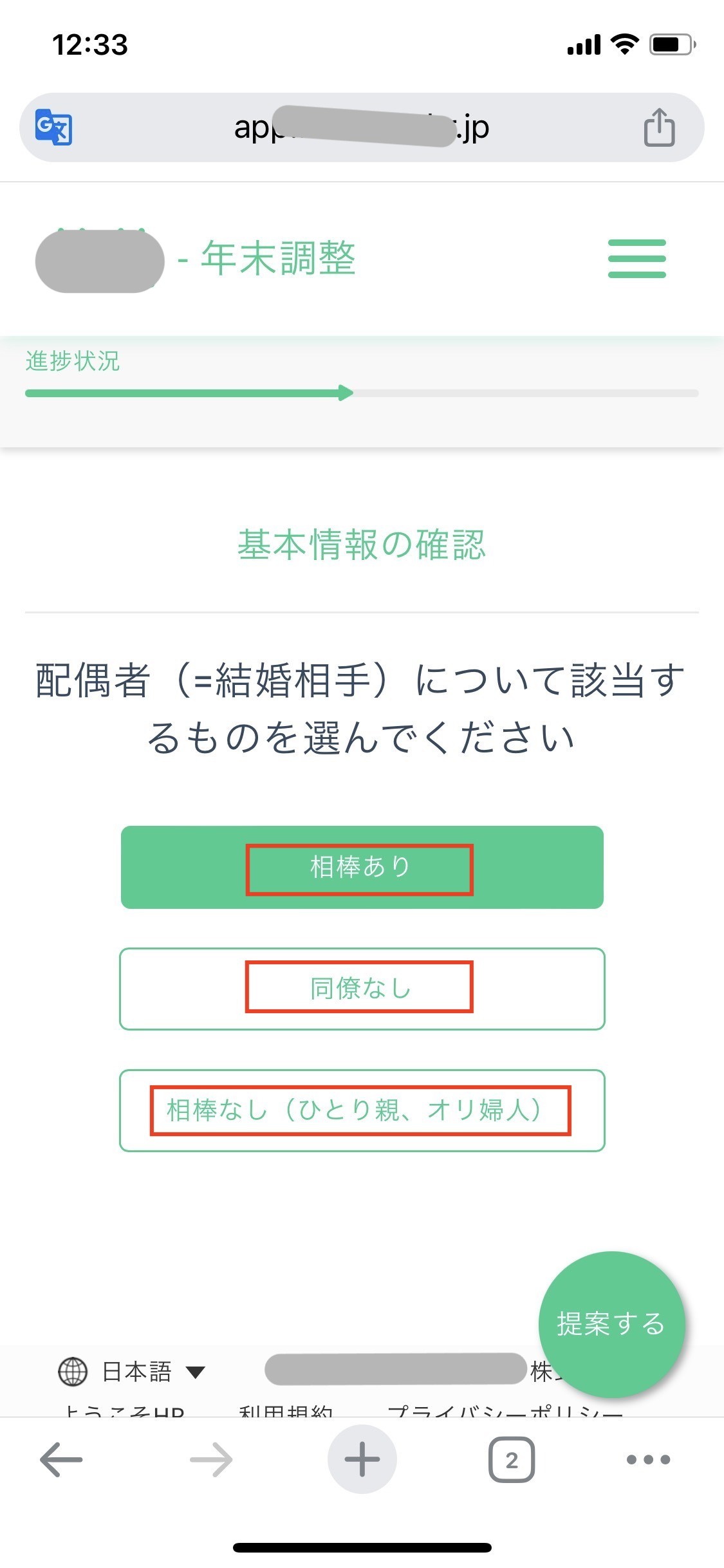Click the 提案する floating button
Viewport: 724px width, 1568px height.
pos(611,1324)
